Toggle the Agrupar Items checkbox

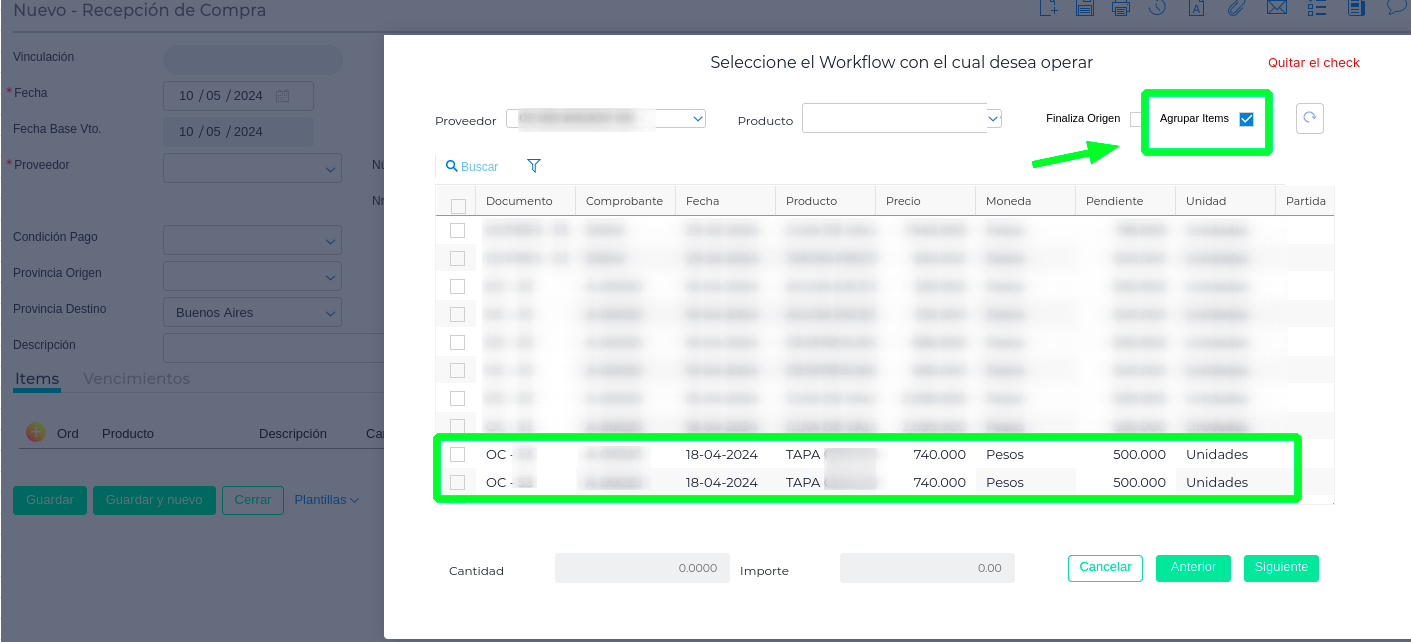1246,119
